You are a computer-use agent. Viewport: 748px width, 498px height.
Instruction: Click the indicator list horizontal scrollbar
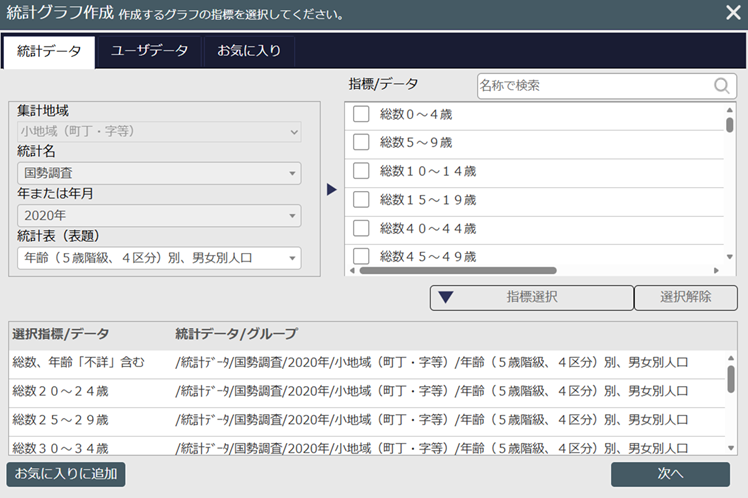click(458, 270)
